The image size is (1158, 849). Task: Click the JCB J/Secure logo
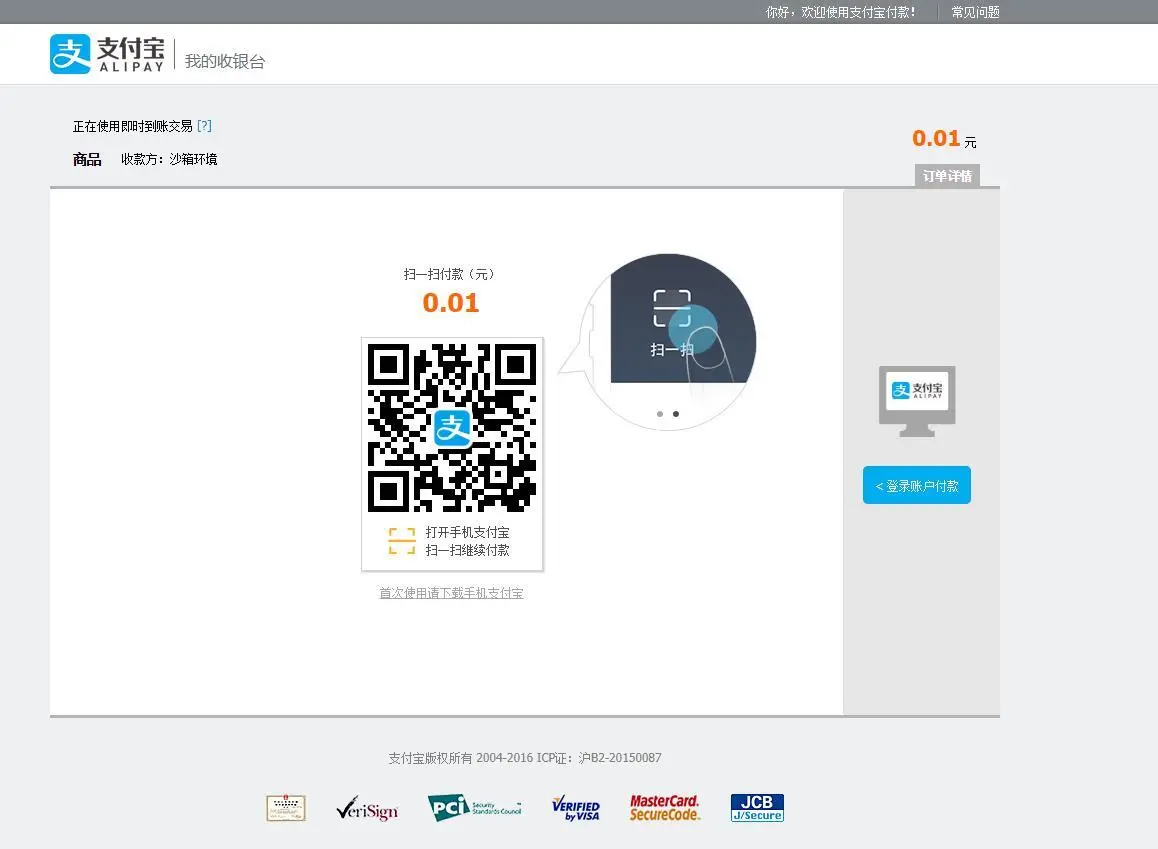[x=757, y=808]
